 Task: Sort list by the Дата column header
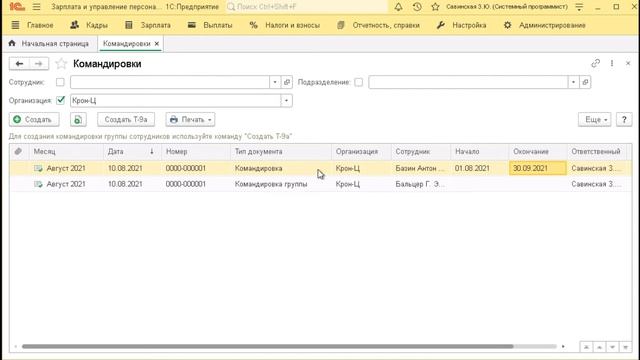coord(132,151)
